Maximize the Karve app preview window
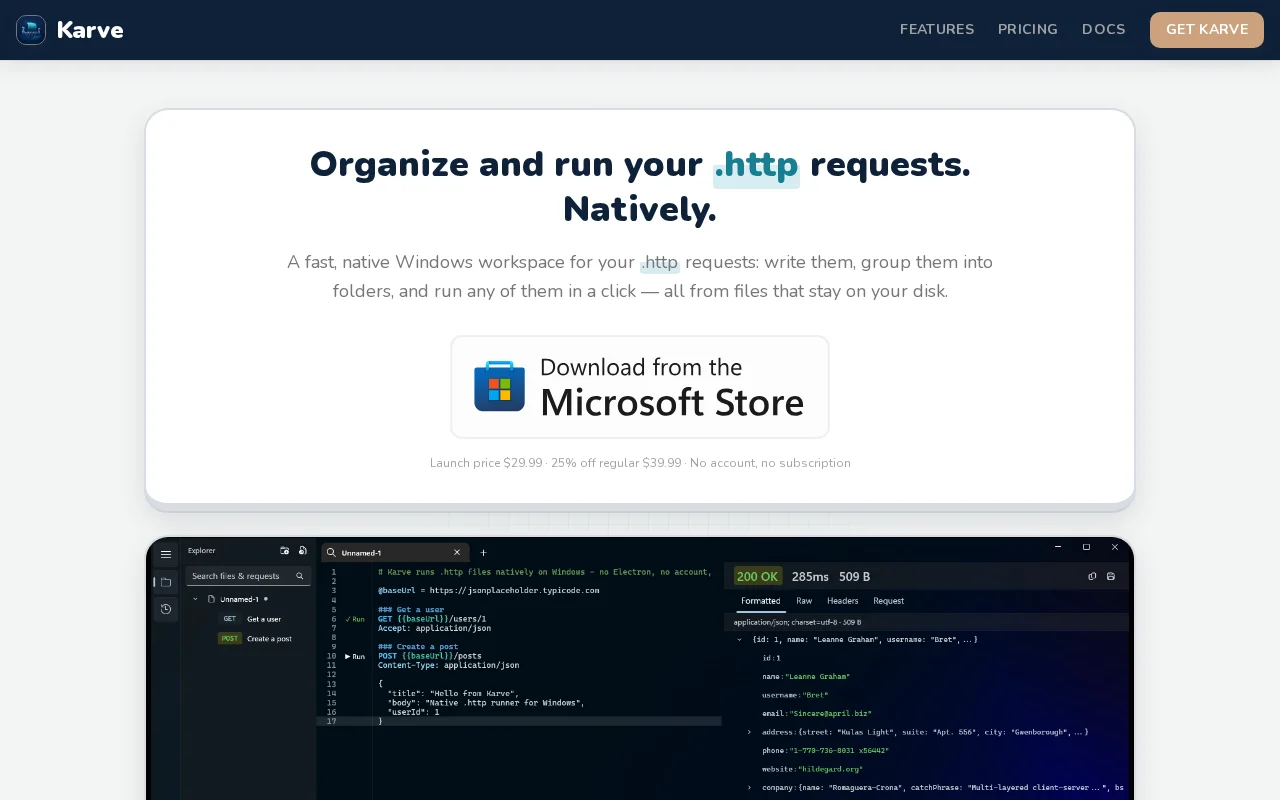1280x800 pixels. click(1086, 547)
